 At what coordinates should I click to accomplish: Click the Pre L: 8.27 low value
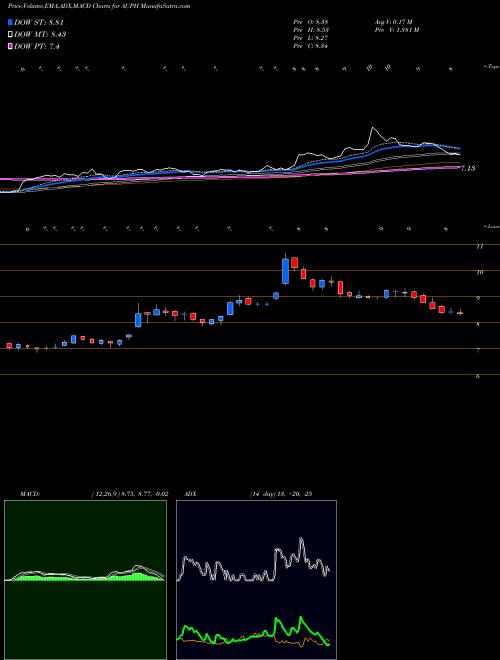[311, 38]
